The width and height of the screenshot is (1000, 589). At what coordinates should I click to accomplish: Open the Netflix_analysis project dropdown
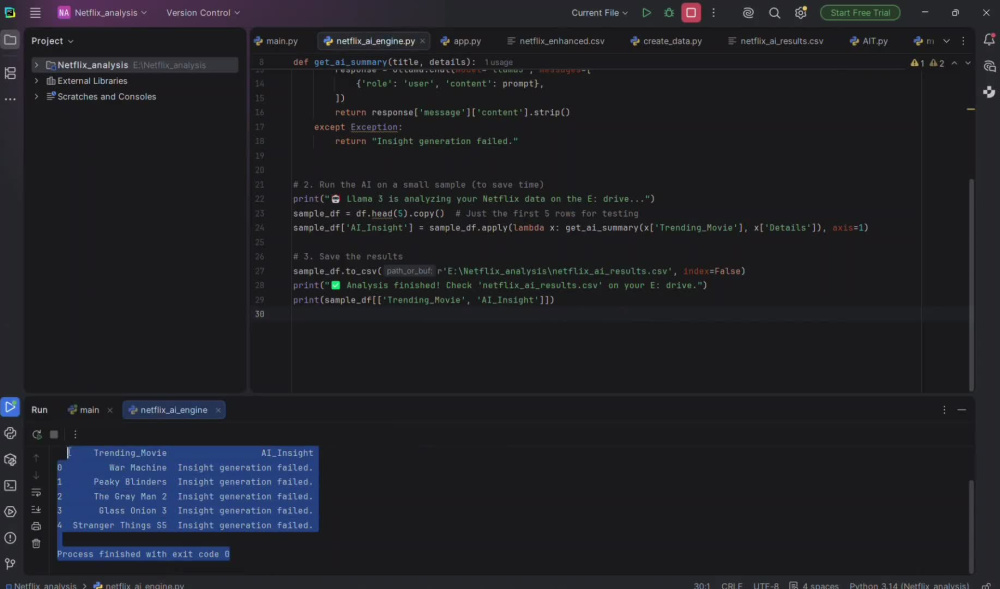tap(102, 13)
